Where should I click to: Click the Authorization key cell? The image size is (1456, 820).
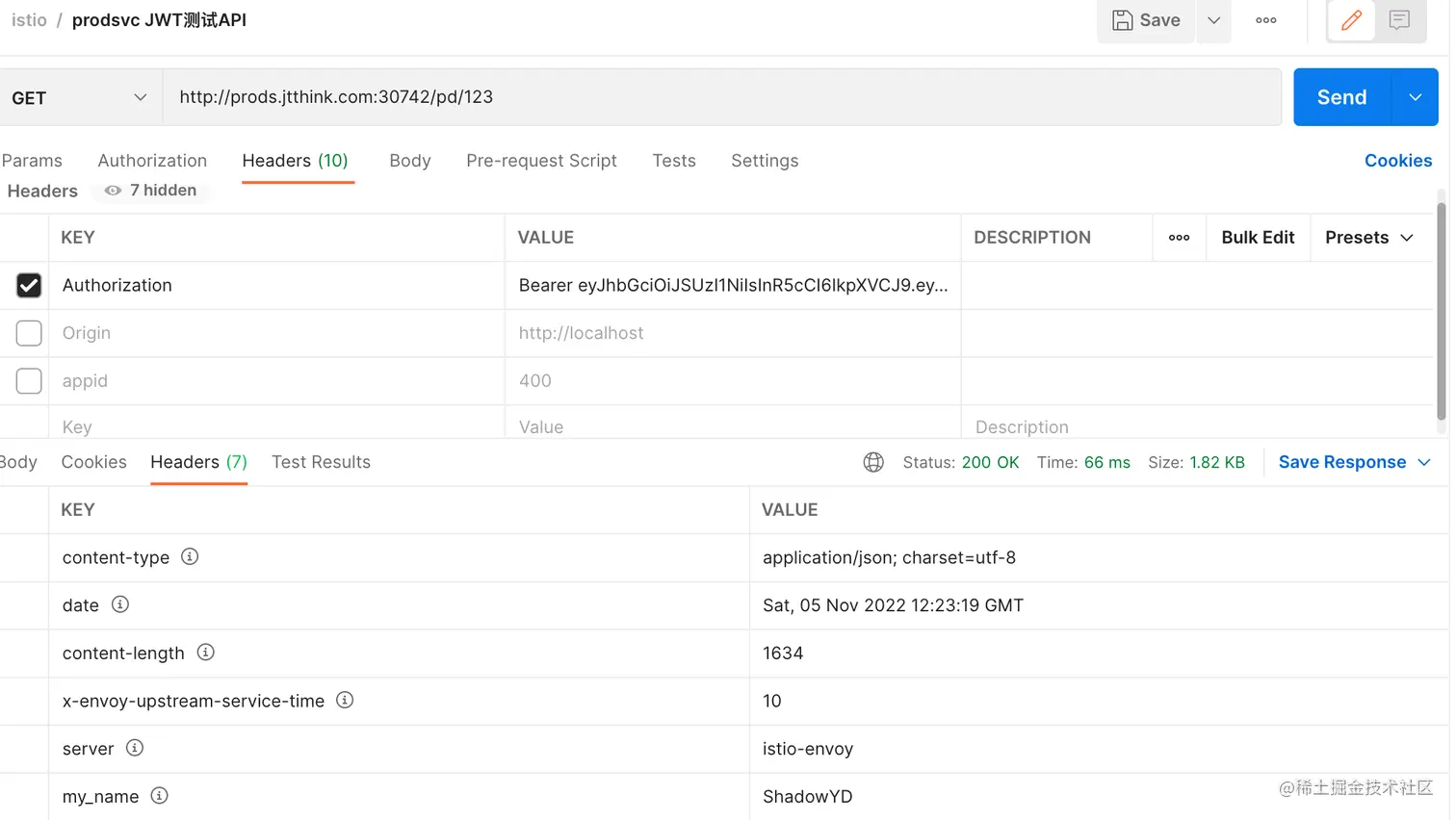point(277,285)
